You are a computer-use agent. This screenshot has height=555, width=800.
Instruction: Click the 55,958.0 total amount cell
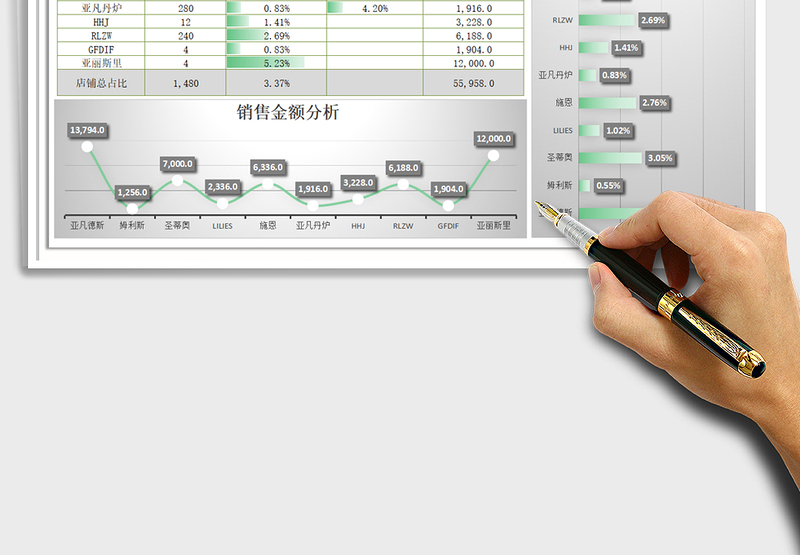473,83
